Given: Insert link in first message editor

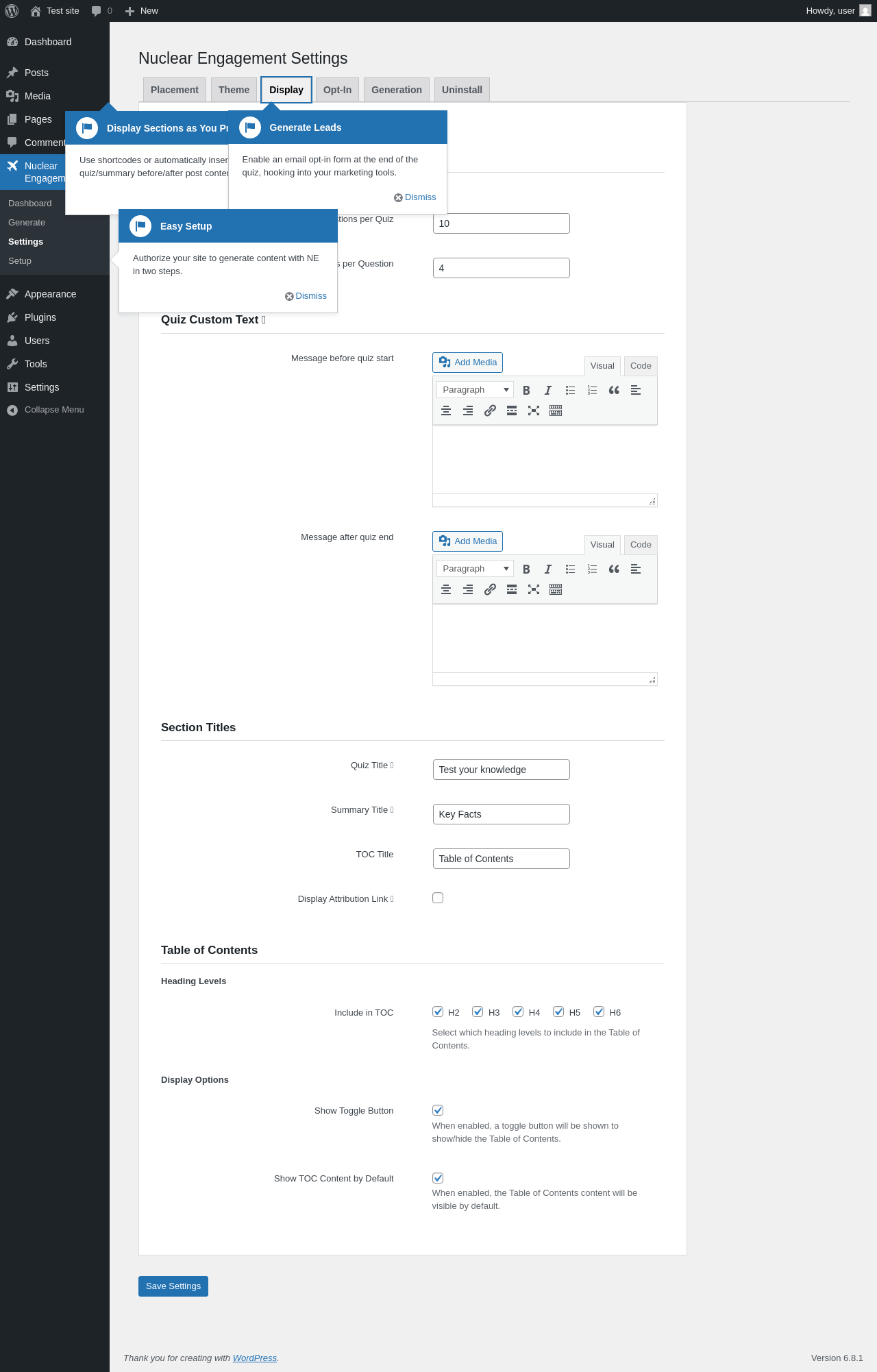Looking at the screenshot, I should pos(490,411).
